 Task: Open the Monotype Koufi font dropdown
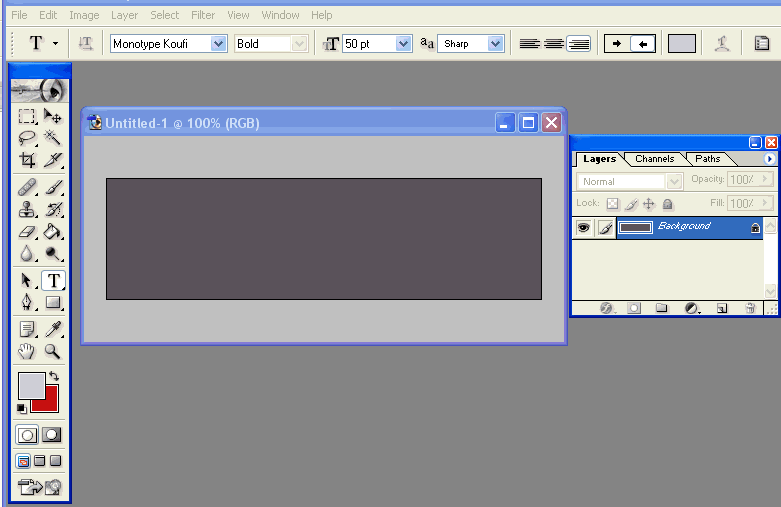[218, 44]
